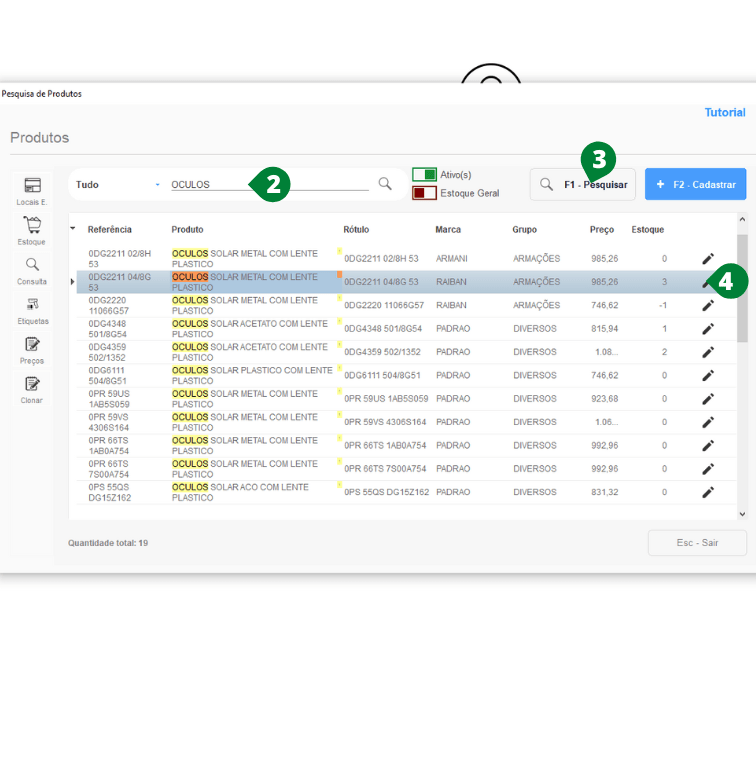
Task: Click rótulo cell 0PR 66TS 7S00A754
Action: click(385, 469)
